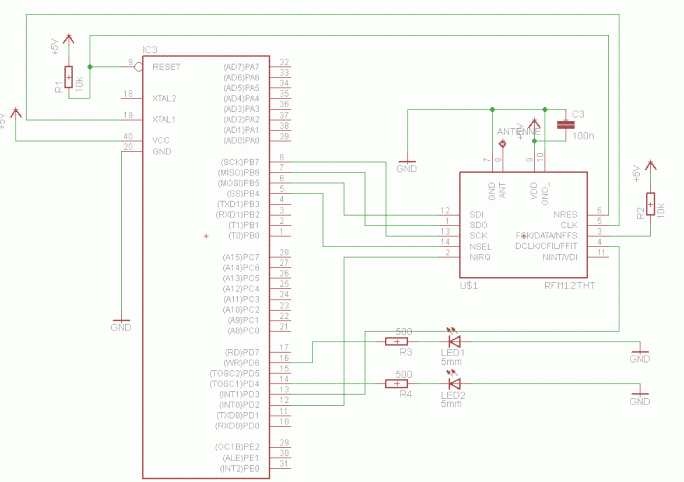Click the +5V supply arrow feeding VCC
The height and width of the screenshot is (482, 684).
tap(16, 113)
